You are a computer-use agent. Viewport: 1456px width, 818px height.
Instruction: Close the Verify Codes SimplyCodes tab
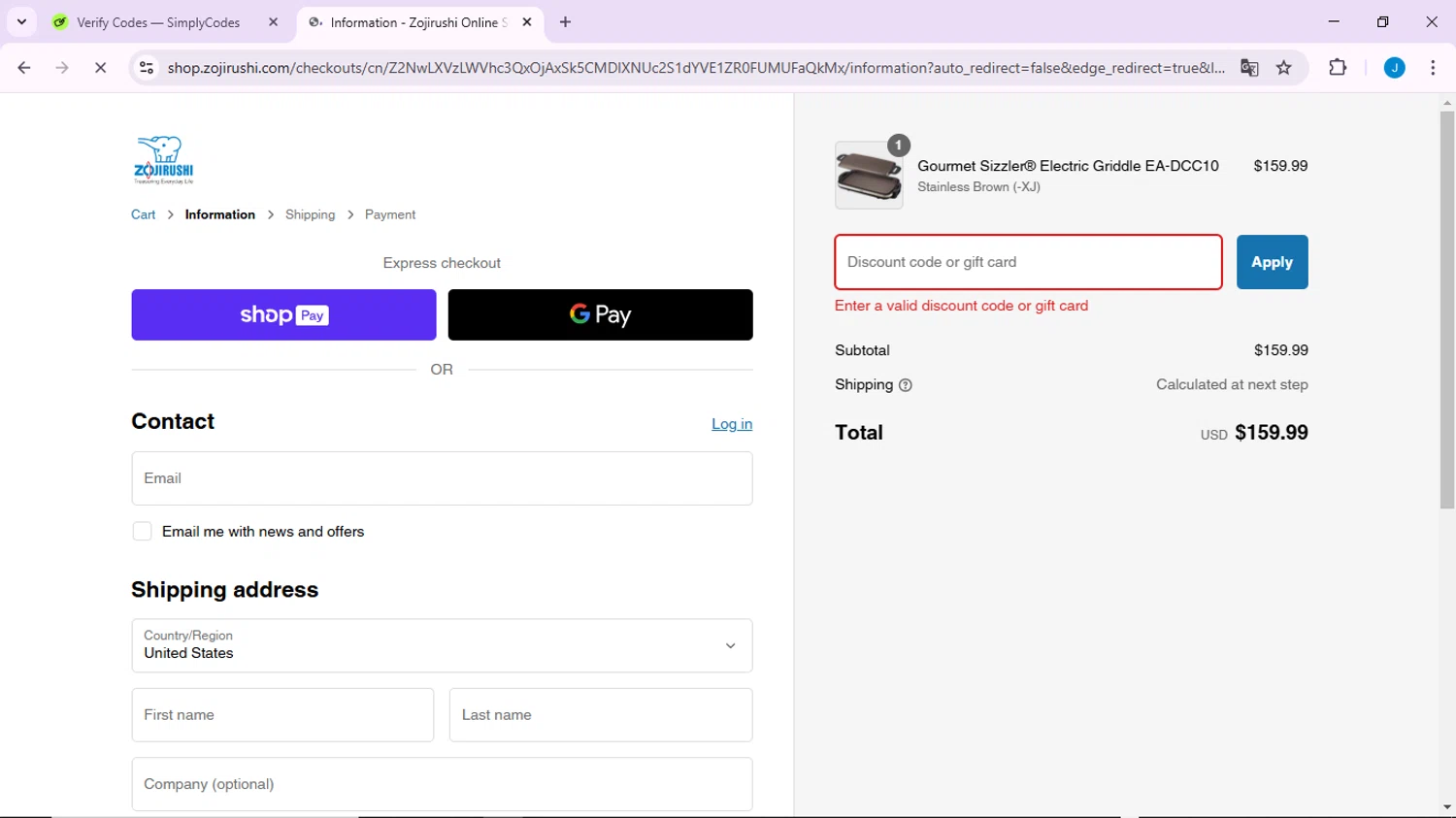click(273, 22)
